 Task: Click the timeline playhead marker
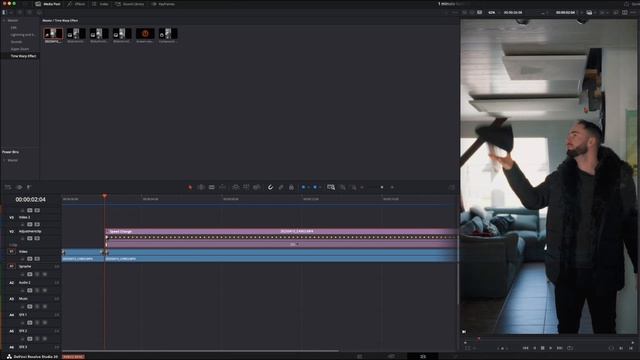(104, 196)
